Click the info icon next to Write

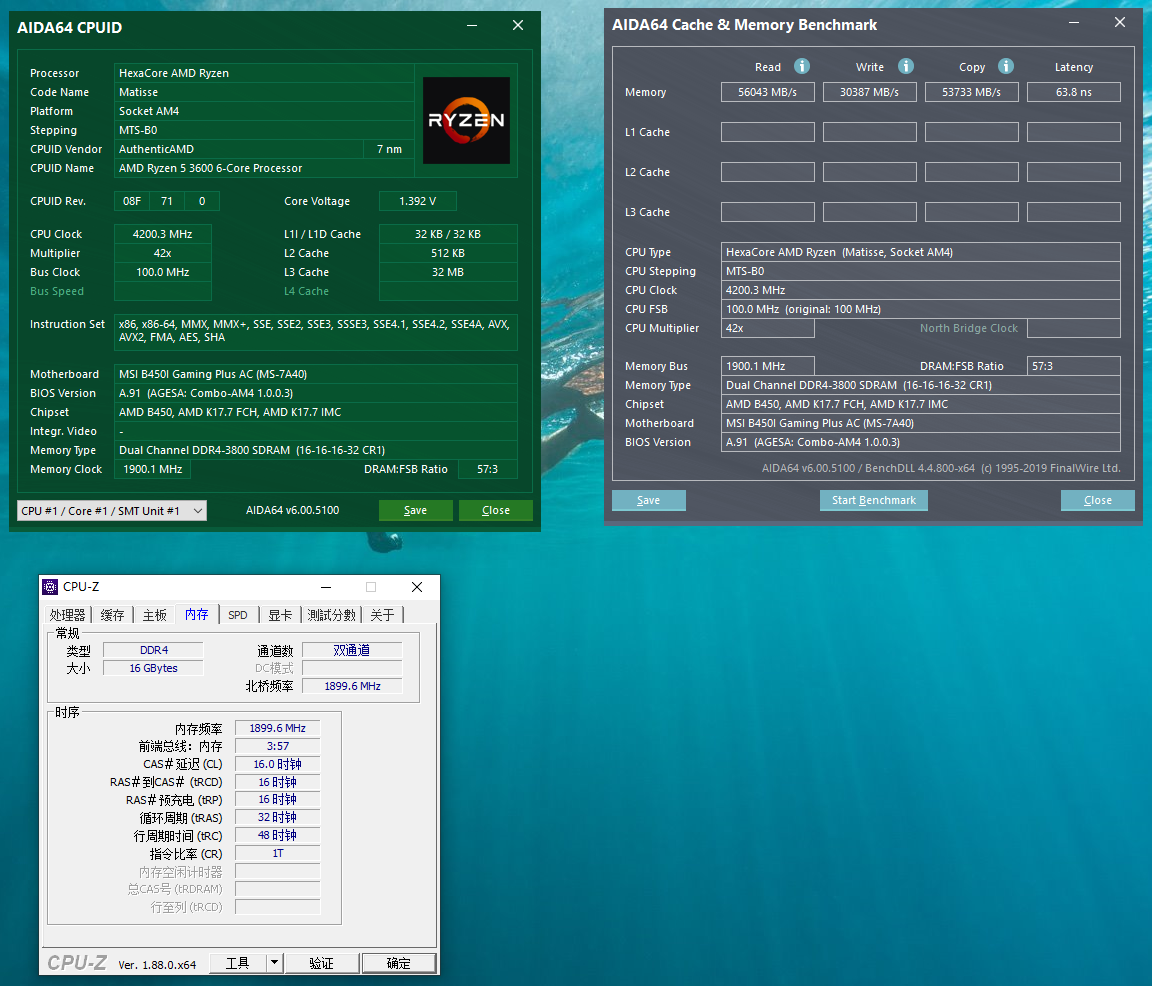(906, 66)
